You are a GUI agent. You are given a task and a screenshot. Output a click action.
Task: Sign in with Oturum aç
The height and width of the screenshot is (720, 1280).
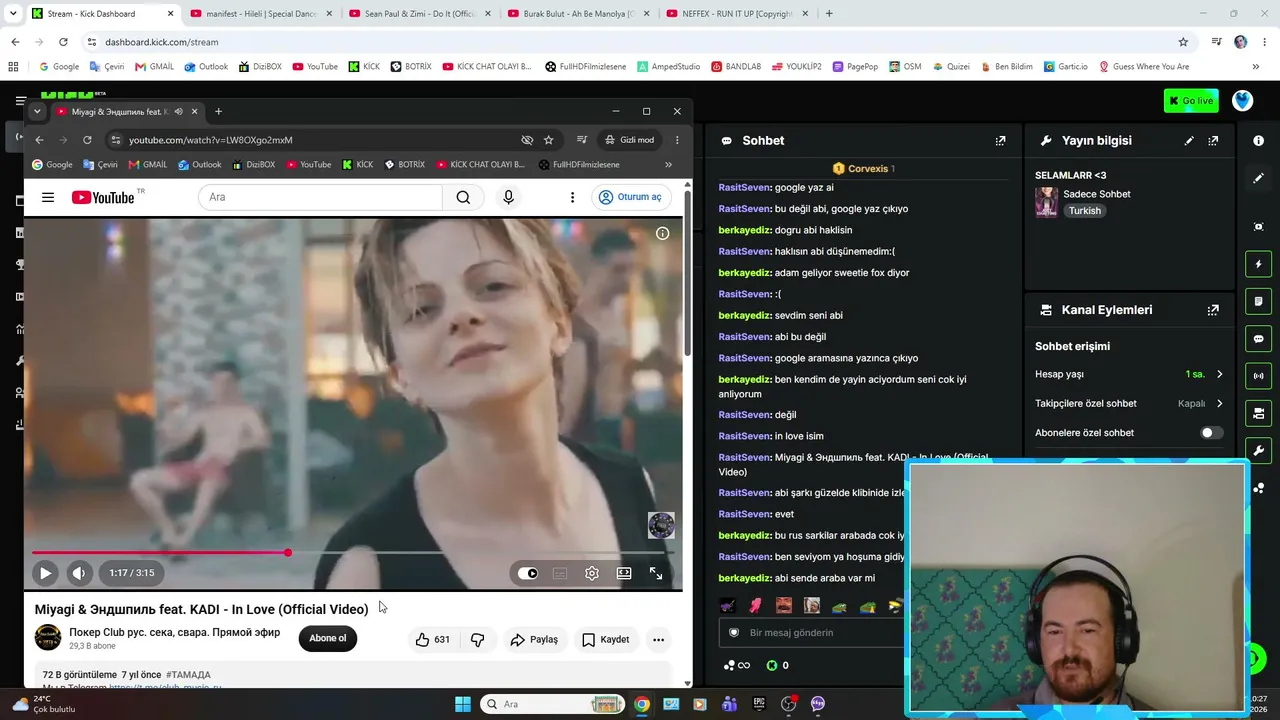tap(631, 197)
